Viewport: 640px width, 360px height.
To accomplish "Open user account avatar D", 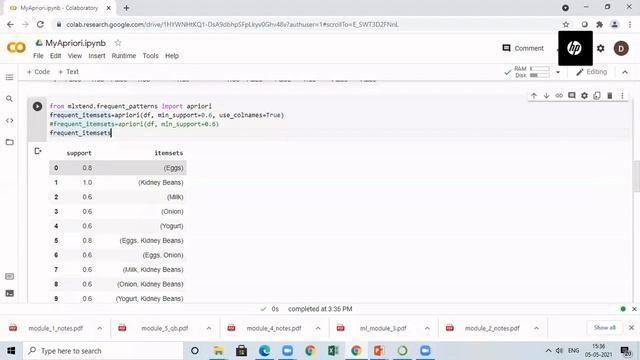I will 621,49.
